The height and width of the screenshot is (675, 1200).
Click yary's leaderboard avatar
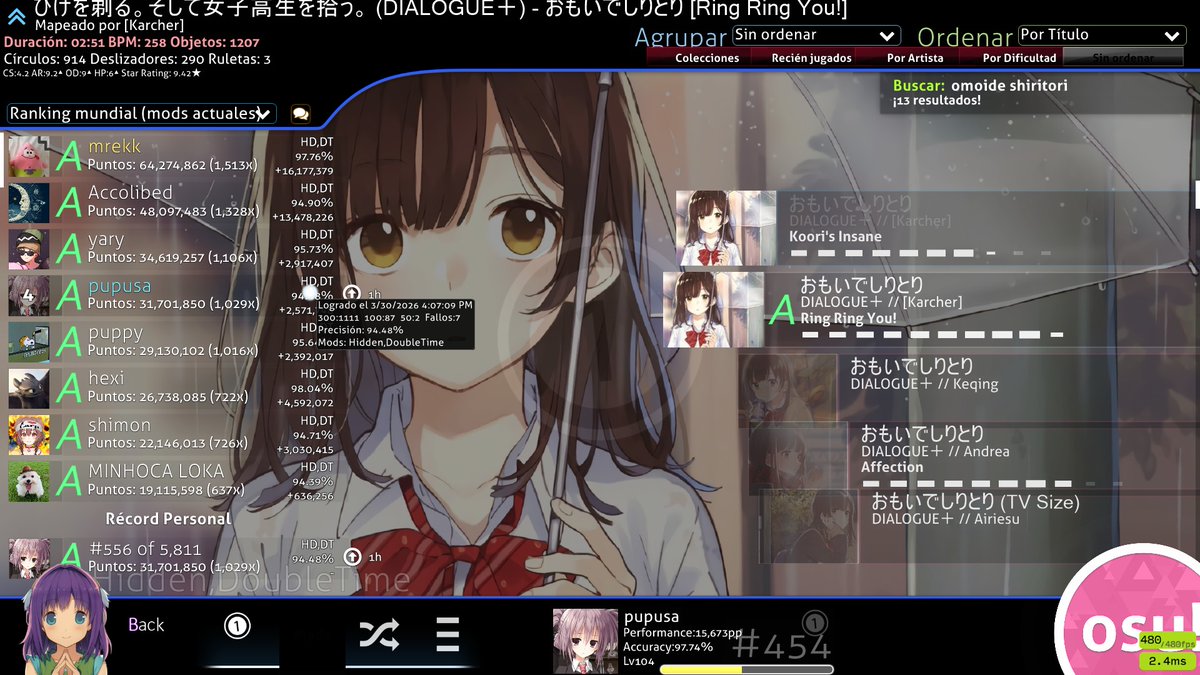click(29, 250)
